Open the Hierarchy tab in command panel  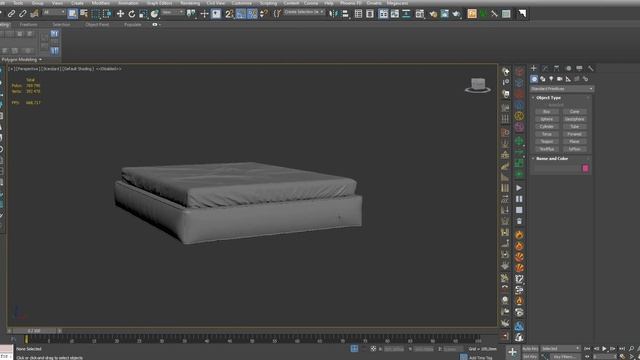(x=556, y=68)
